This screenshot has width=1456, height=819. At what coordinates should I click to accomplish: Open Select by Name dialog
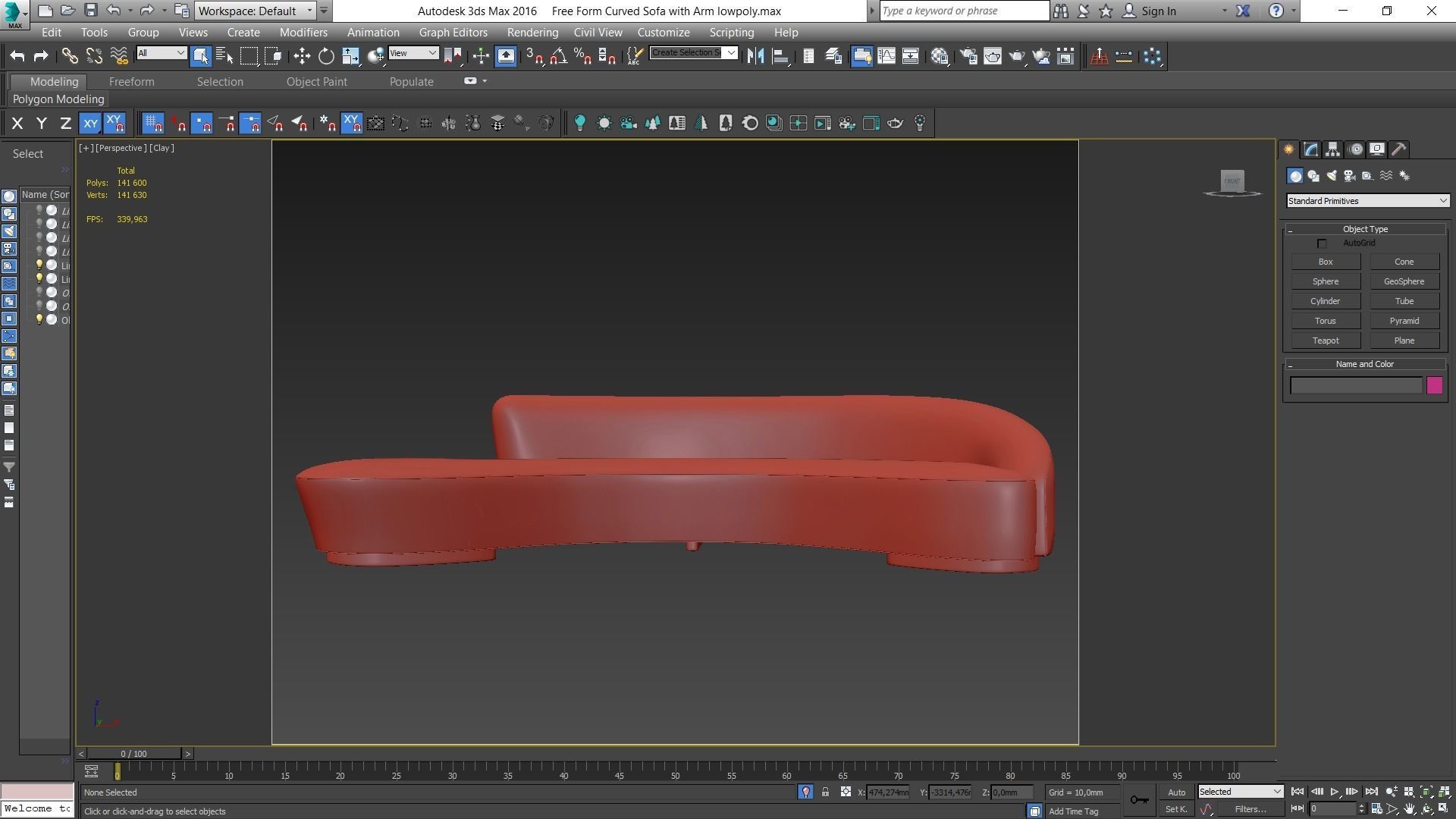click(224, 56)
